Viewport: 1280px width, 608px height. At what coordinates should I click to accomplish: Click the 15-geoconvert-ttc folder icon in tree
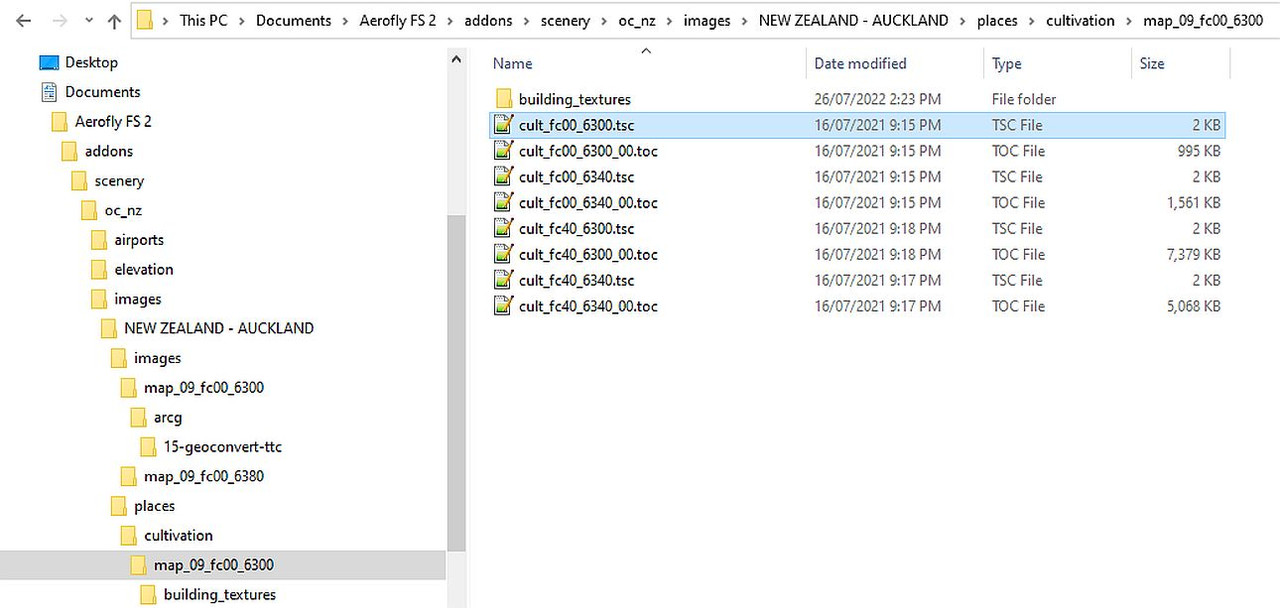(x=148, y=447)
